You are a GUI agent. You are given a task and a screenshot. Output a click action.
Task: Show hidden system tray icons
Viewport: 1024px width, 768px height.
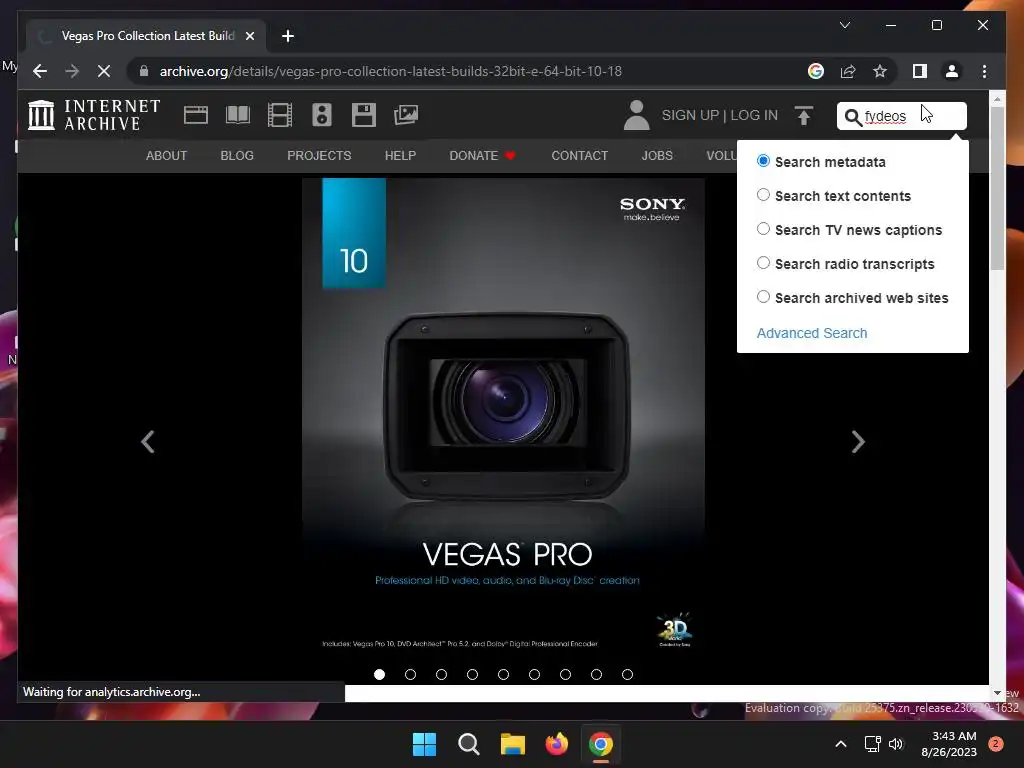(840, 744)
